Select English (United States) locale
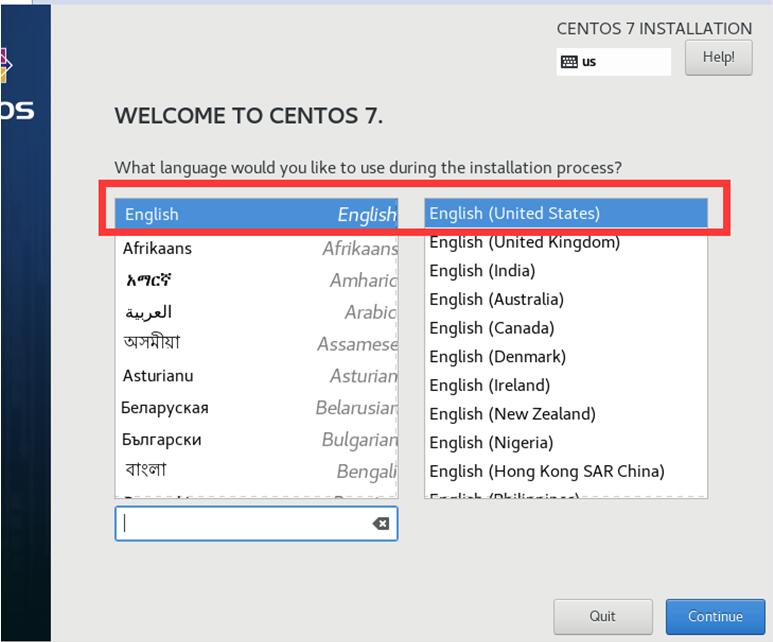 566,214
